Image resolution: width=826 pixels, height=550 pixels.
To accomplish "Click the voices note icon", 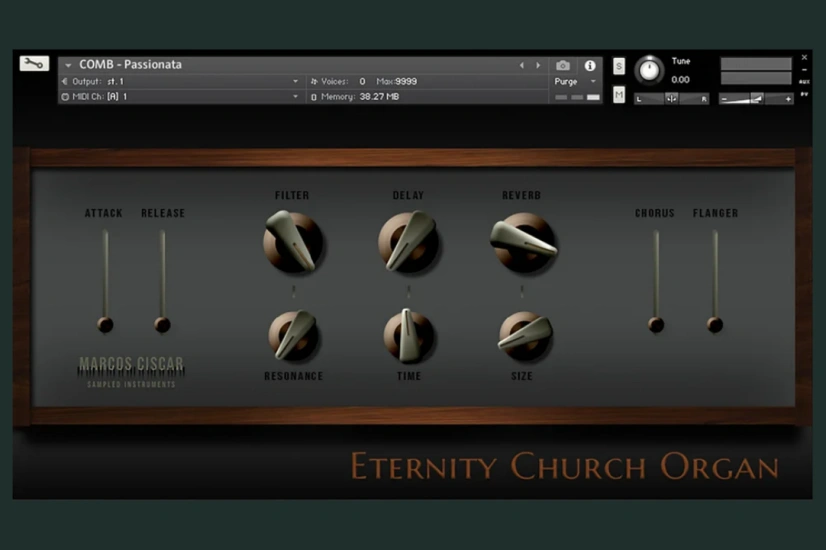I will pyautogui.click(x=314, y=82).
